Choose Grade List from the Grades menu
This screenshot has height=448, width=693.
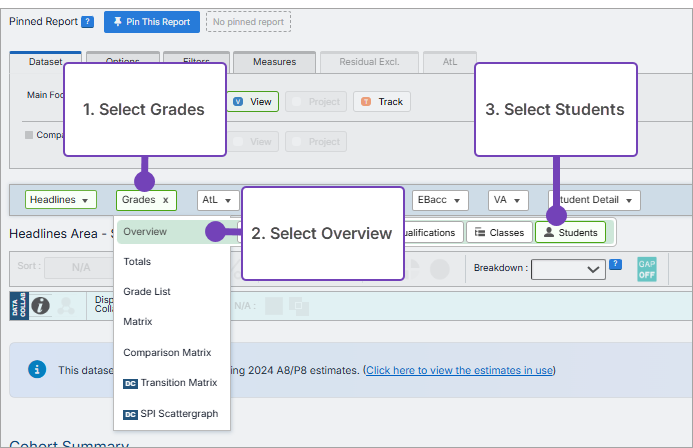pyautogui.click(x=147, y=292)
